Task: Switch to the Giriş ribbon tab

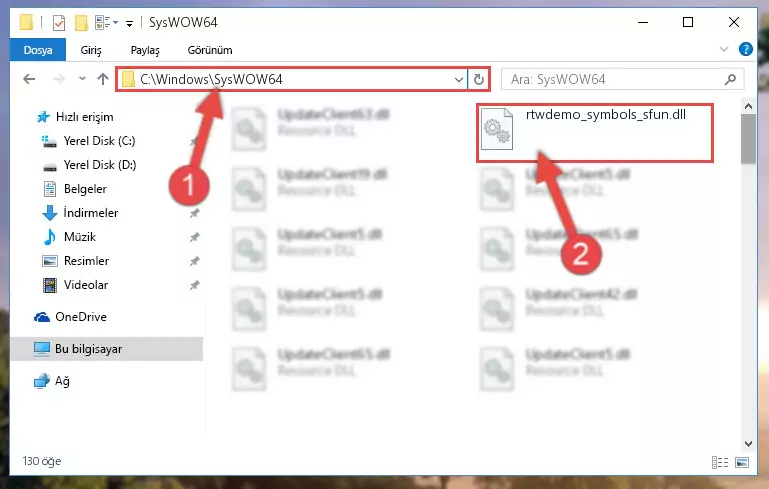Action: [91, 50]
